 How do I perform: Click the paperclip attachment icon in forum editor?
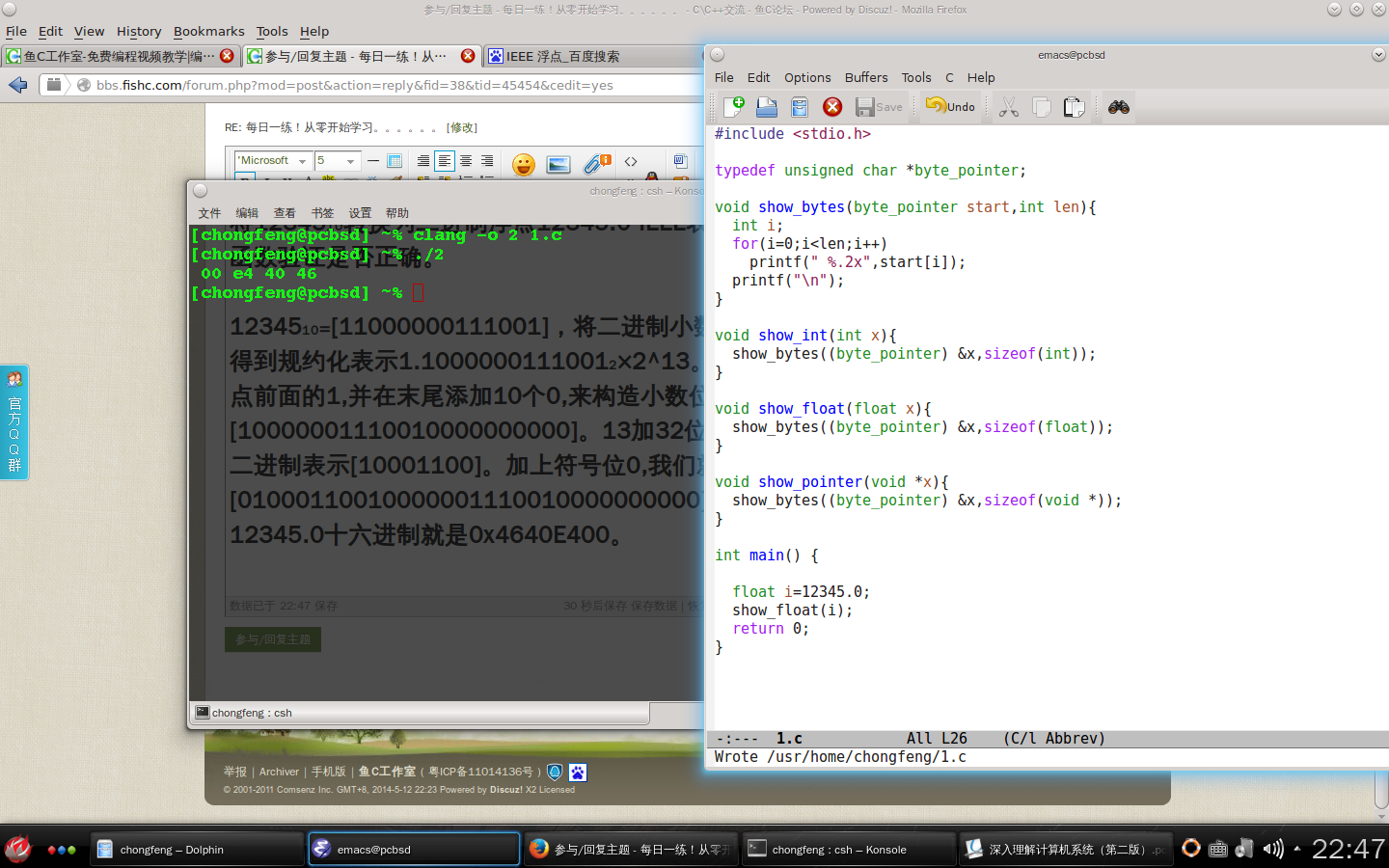point(597,165)
